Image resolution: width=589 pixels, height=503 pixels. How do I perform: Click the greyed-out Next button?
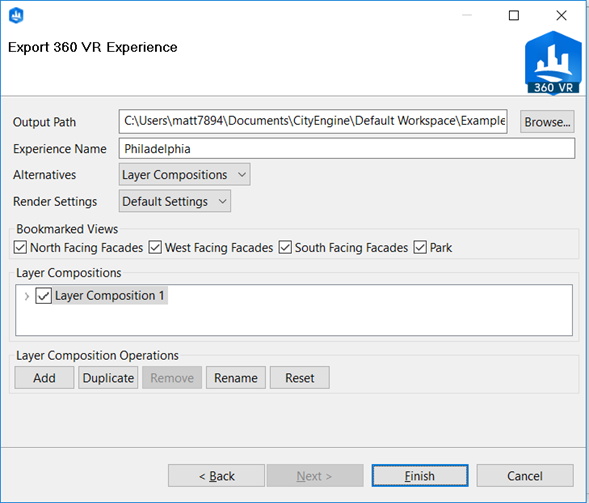tap(315, 476)
